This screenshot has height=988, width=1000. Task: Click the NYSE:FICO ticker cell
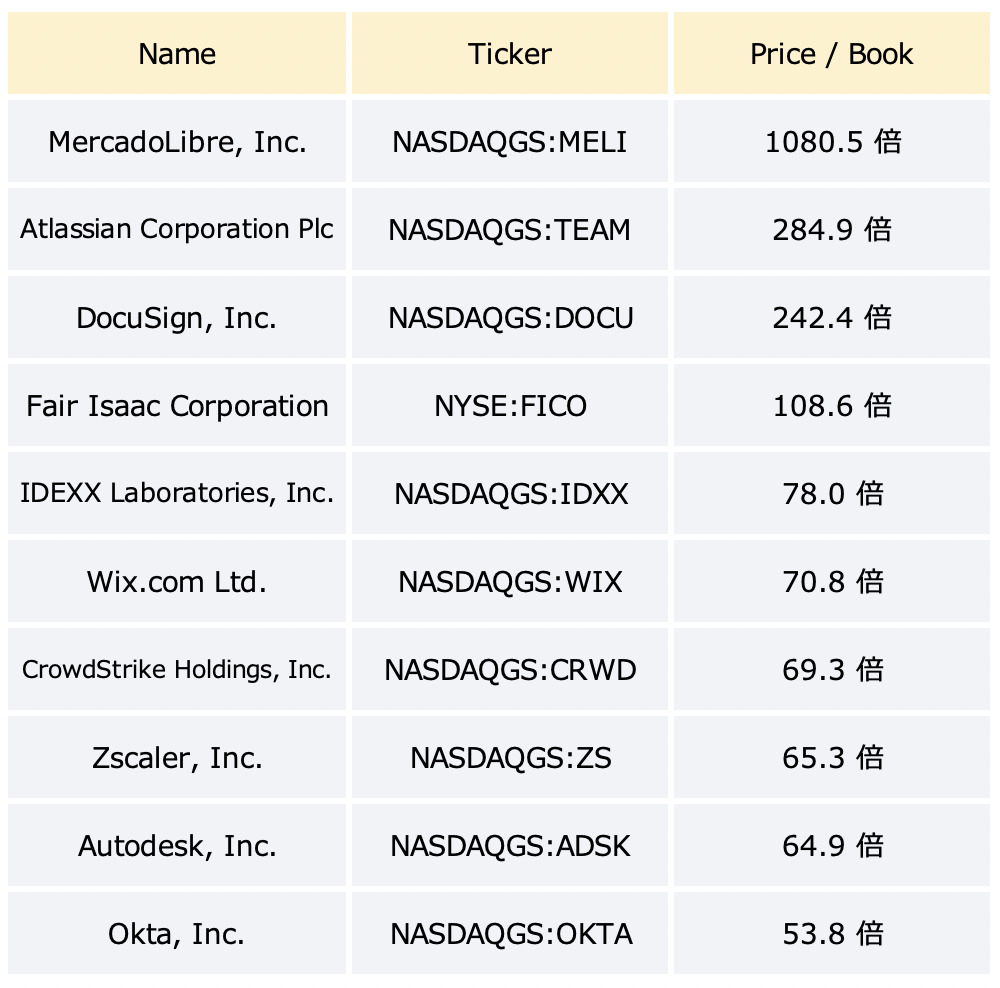tap(510, 405)
